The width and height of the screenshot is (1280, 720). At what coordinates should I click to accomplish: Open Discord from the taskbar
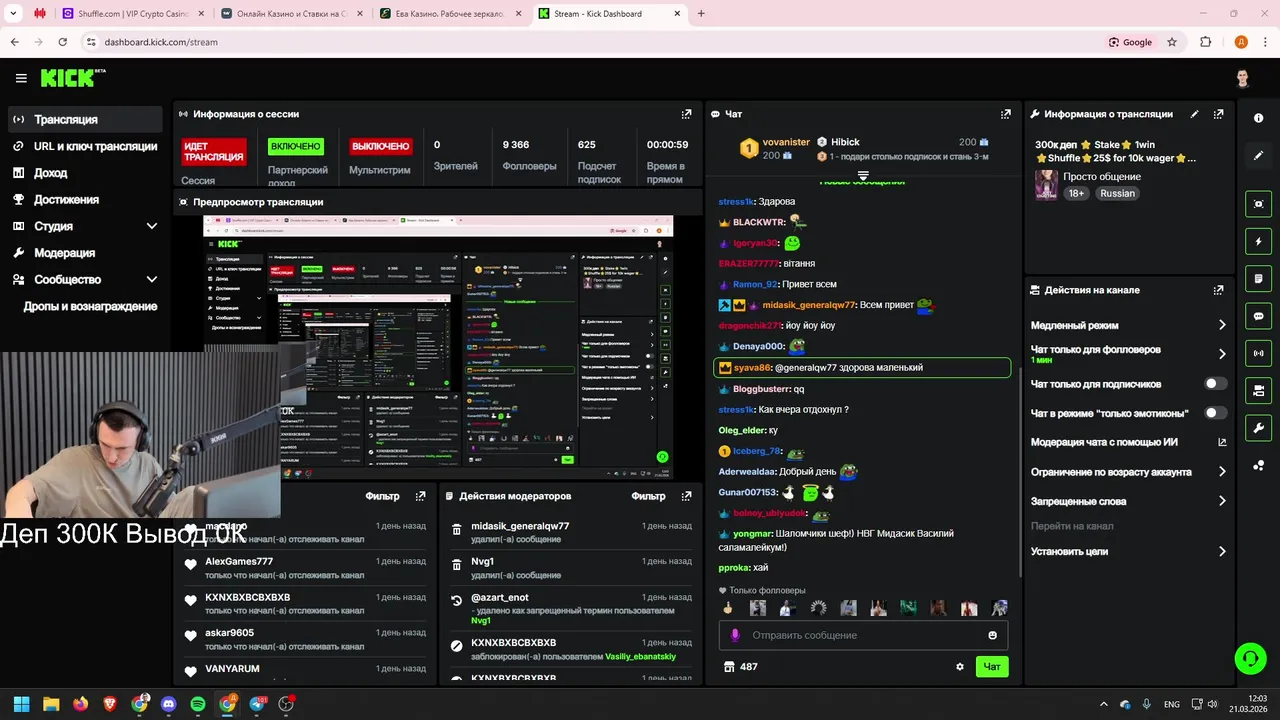[x=168, y=704]
